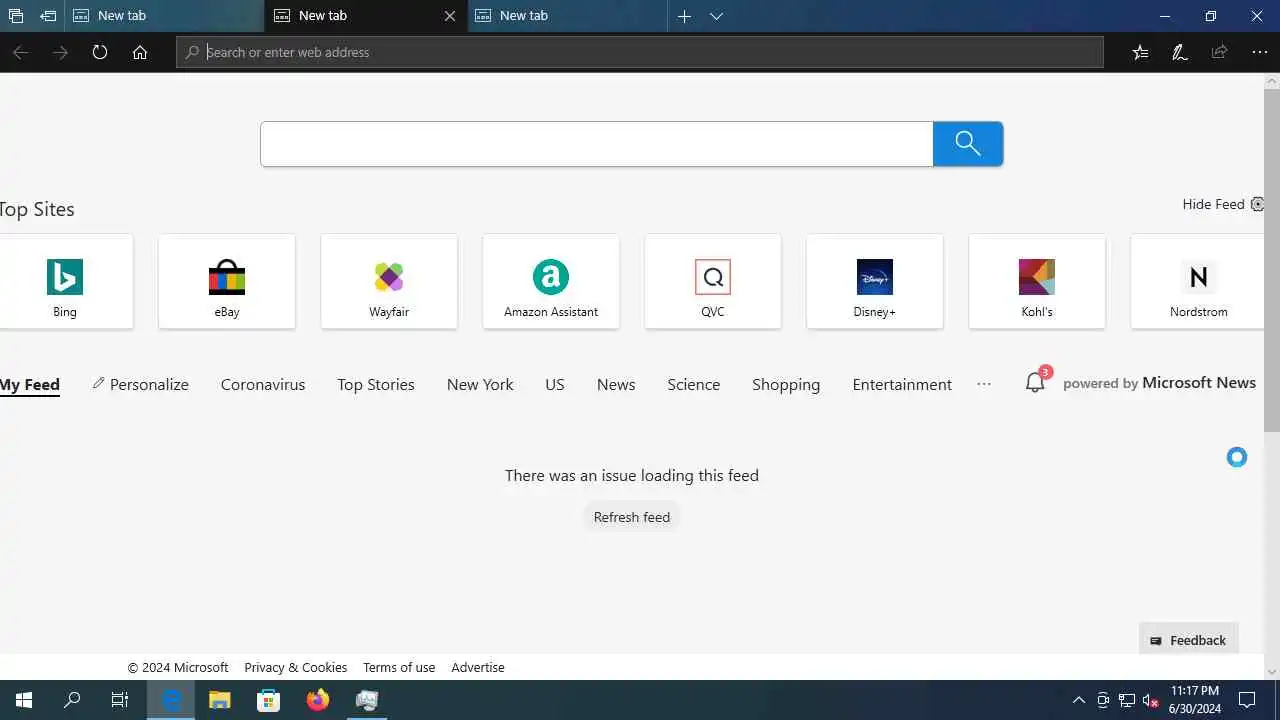The width and height of the screenshot is (1280, 720).
Task: Open taskbar search magnifier
Action: [72, 700]
